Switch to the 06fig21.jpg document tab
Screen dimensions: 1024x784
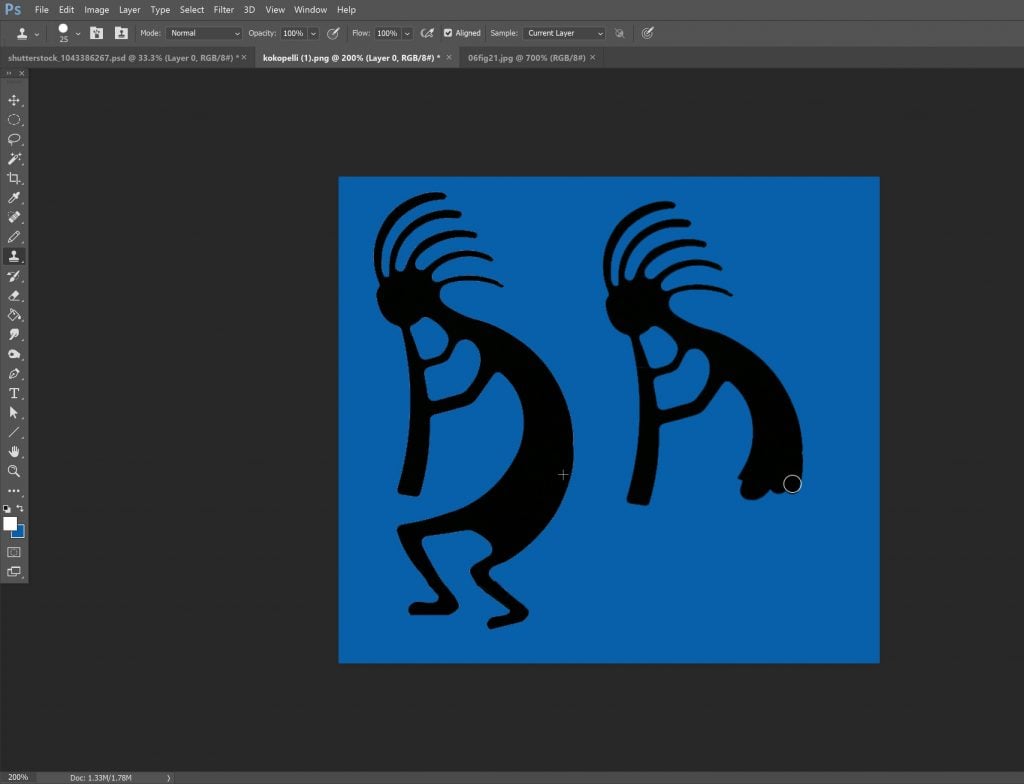click(x=525, y=57)
